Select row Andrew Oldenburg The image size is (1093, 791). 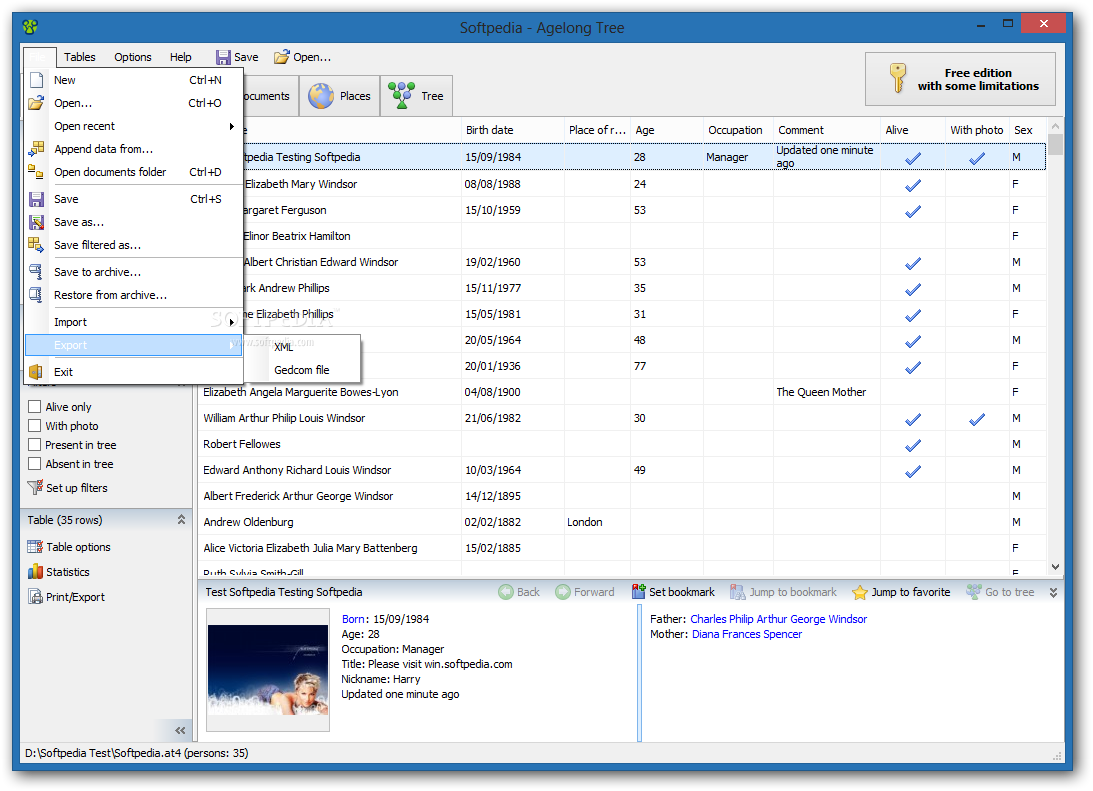pyautogui.click(x=622, y=522)
